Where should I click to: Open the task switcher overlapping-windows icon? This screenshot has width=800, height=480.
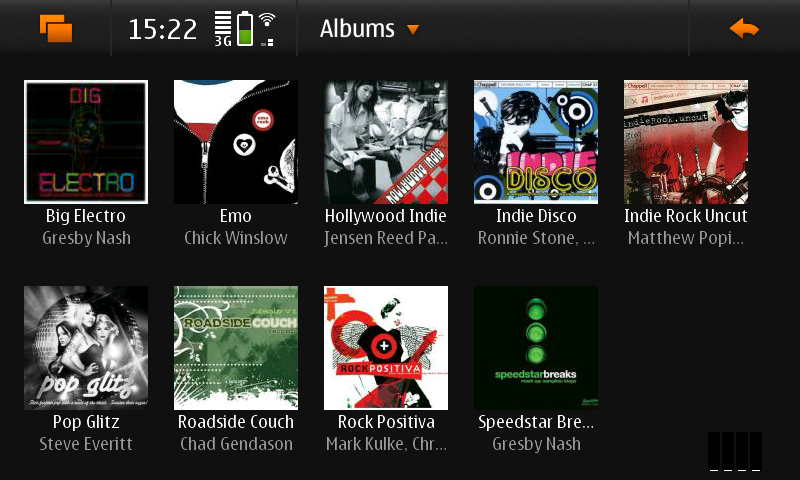(x=56, y=28)
